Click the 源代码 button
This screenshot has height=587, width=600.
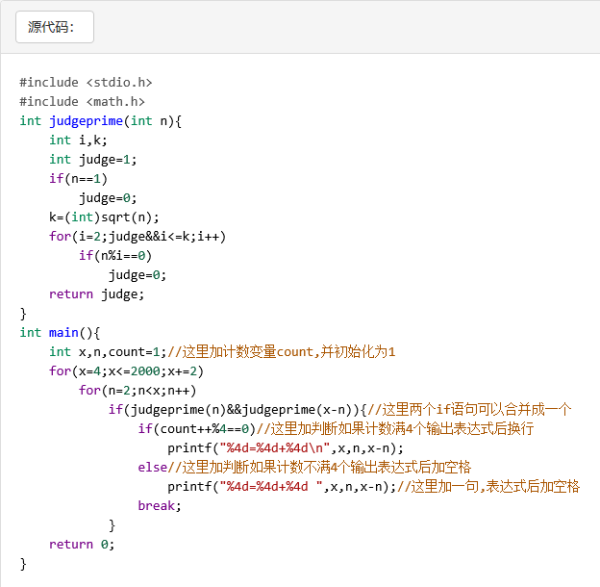tap(54, 27)
